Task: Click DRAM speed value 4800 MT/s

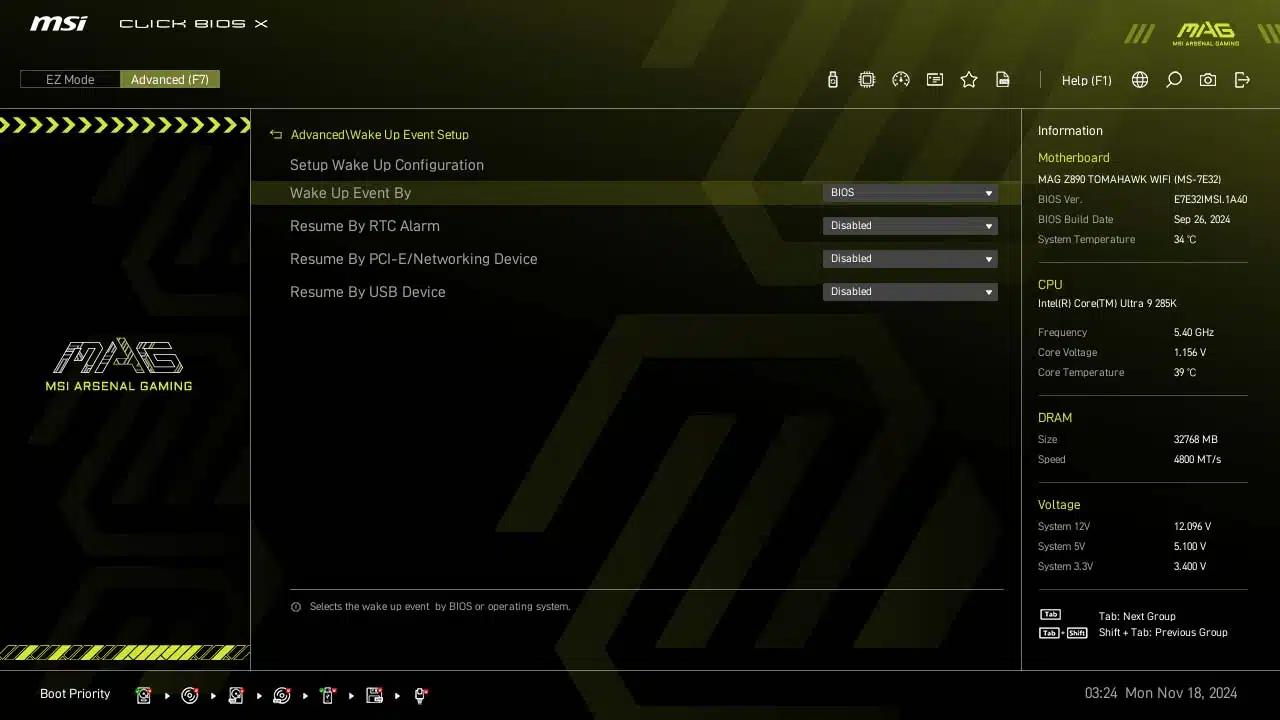Action: click(1197, 460)
